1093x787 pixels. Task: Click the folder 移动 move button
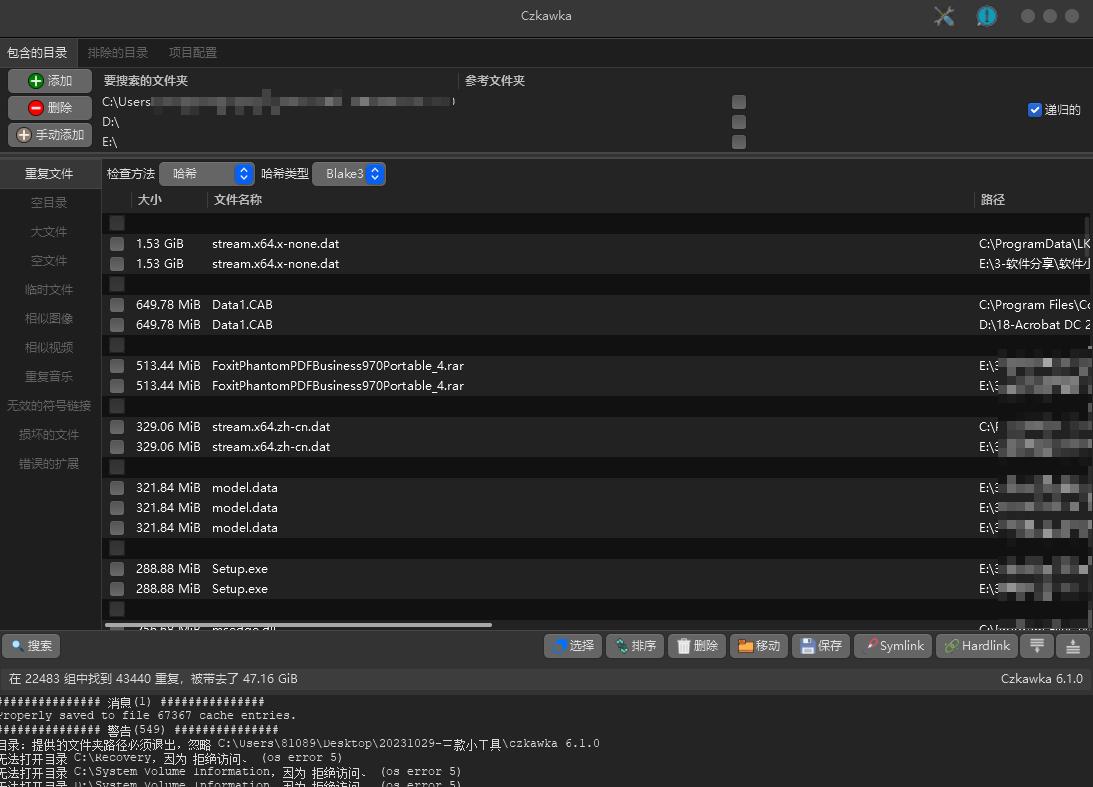tap(759, 646)
